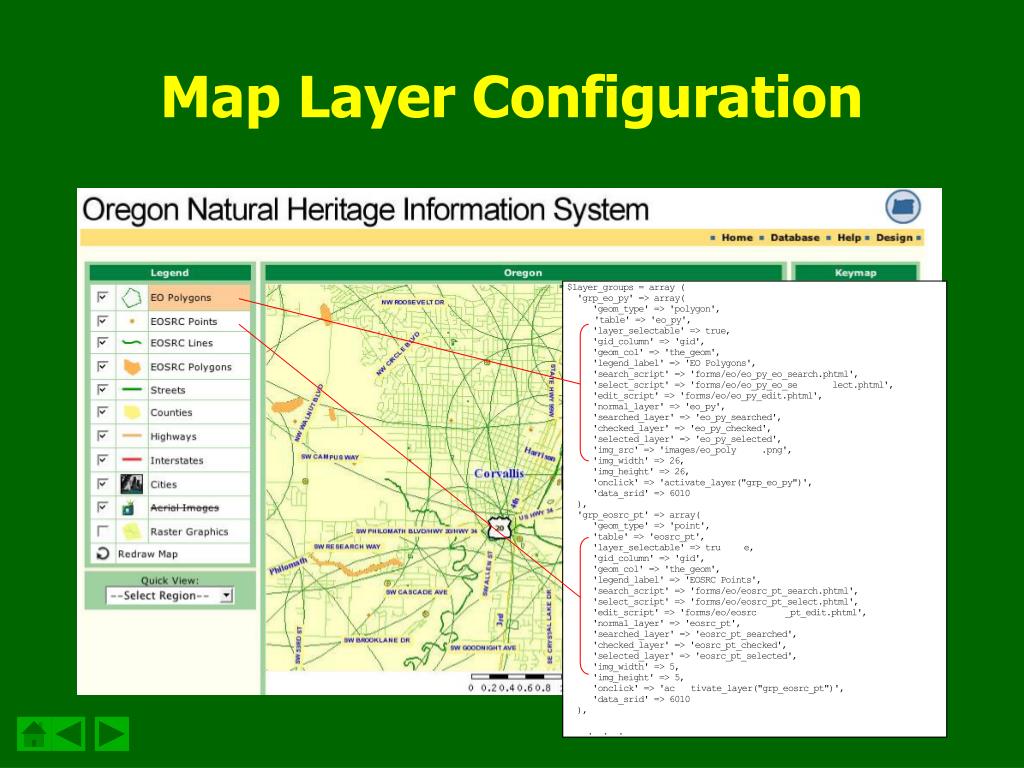Uncheck the Counties layer checkbox

(103, 411)
